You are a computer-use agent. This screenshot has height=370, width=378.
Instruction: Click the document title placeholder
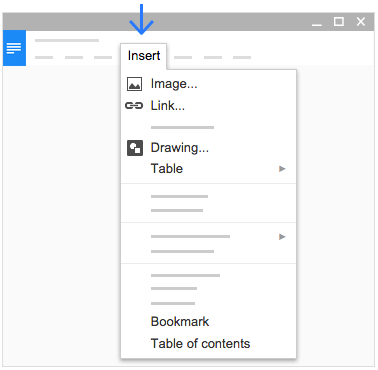tap(67, 40)
